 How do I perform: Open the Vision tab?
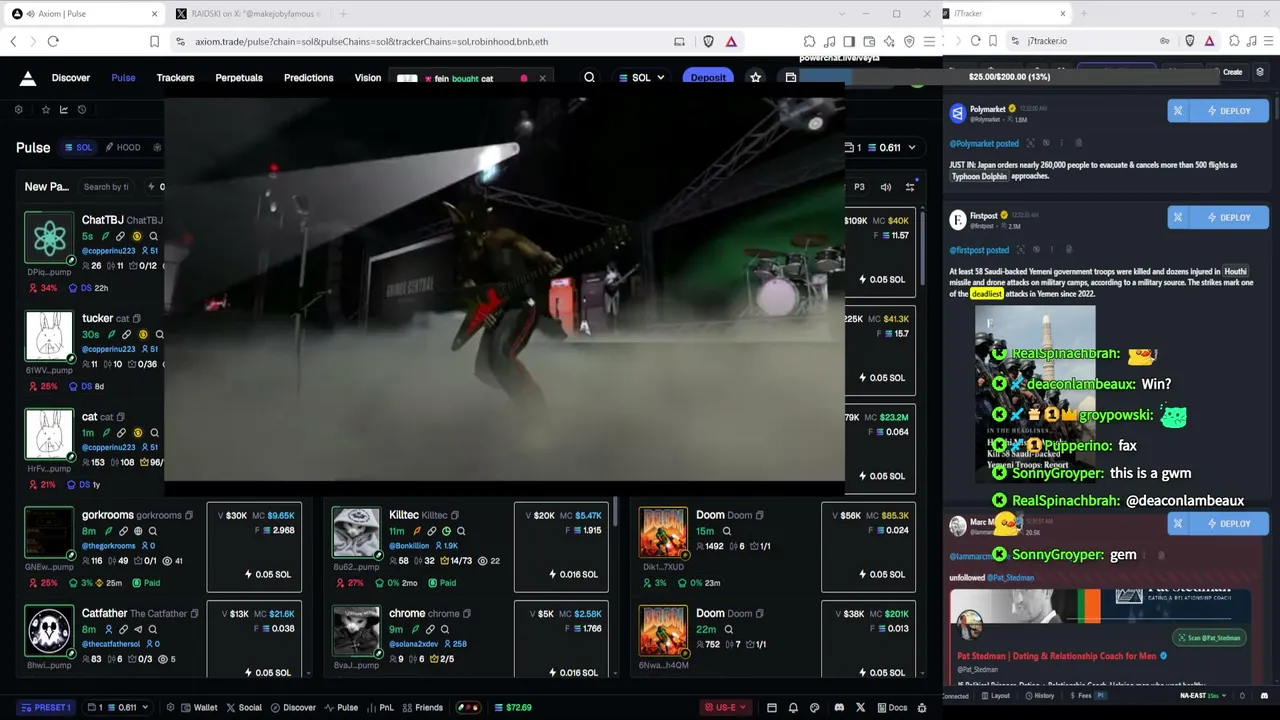[368, 78]
